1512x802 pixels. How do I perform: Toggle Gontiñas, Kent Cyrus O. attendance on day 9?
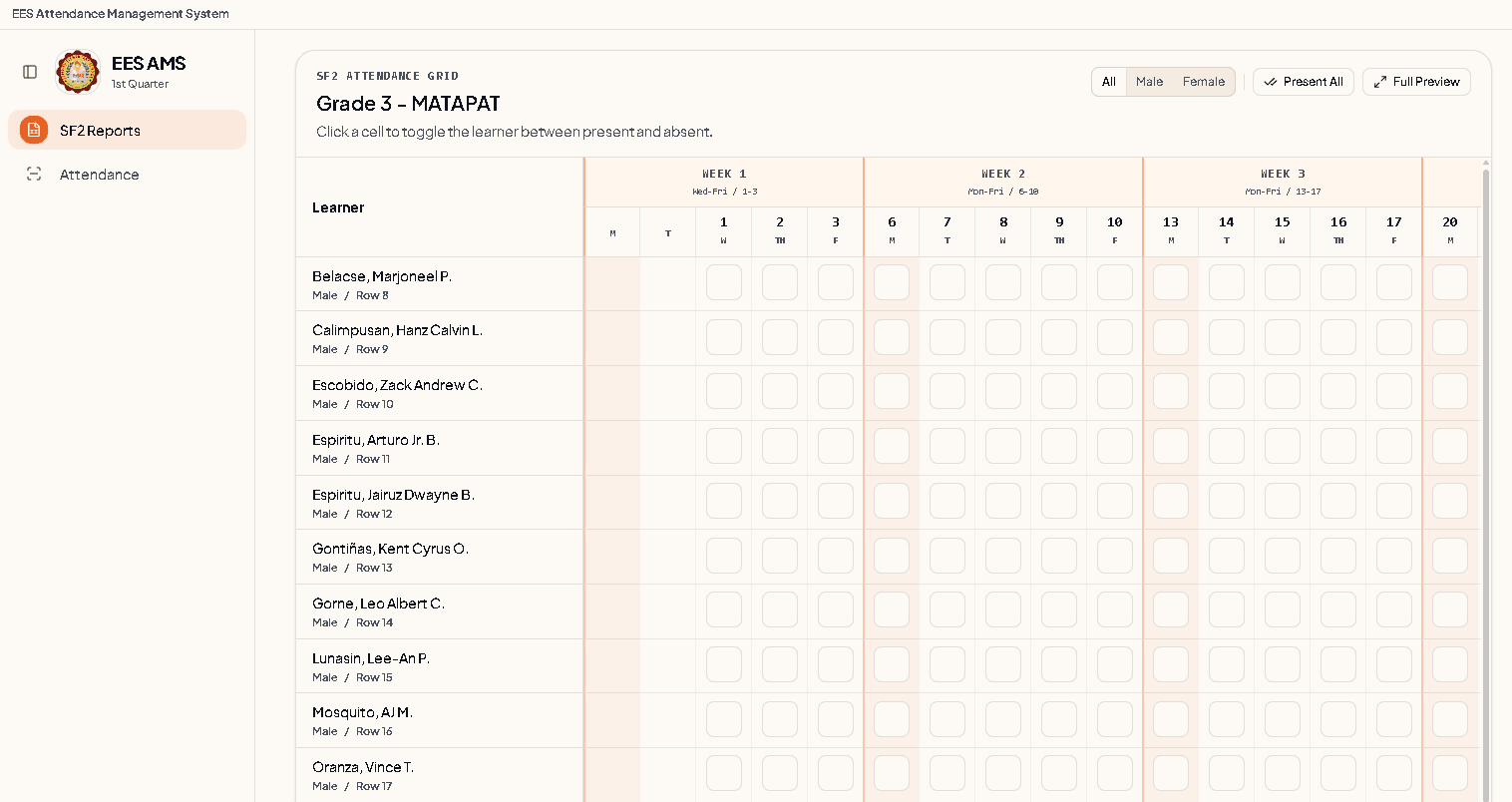click(1059, 556)
